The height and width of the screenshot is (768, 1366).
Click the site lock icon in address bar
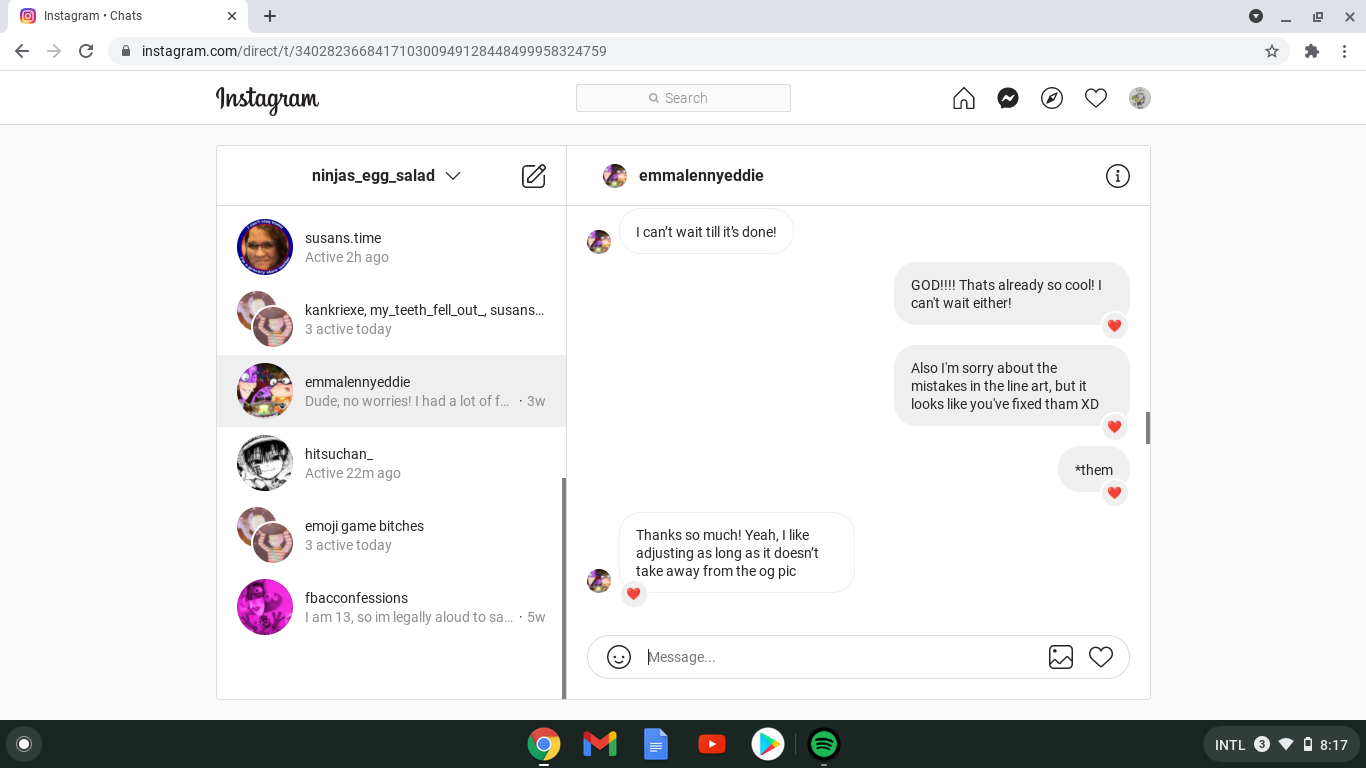coord(126,51)
